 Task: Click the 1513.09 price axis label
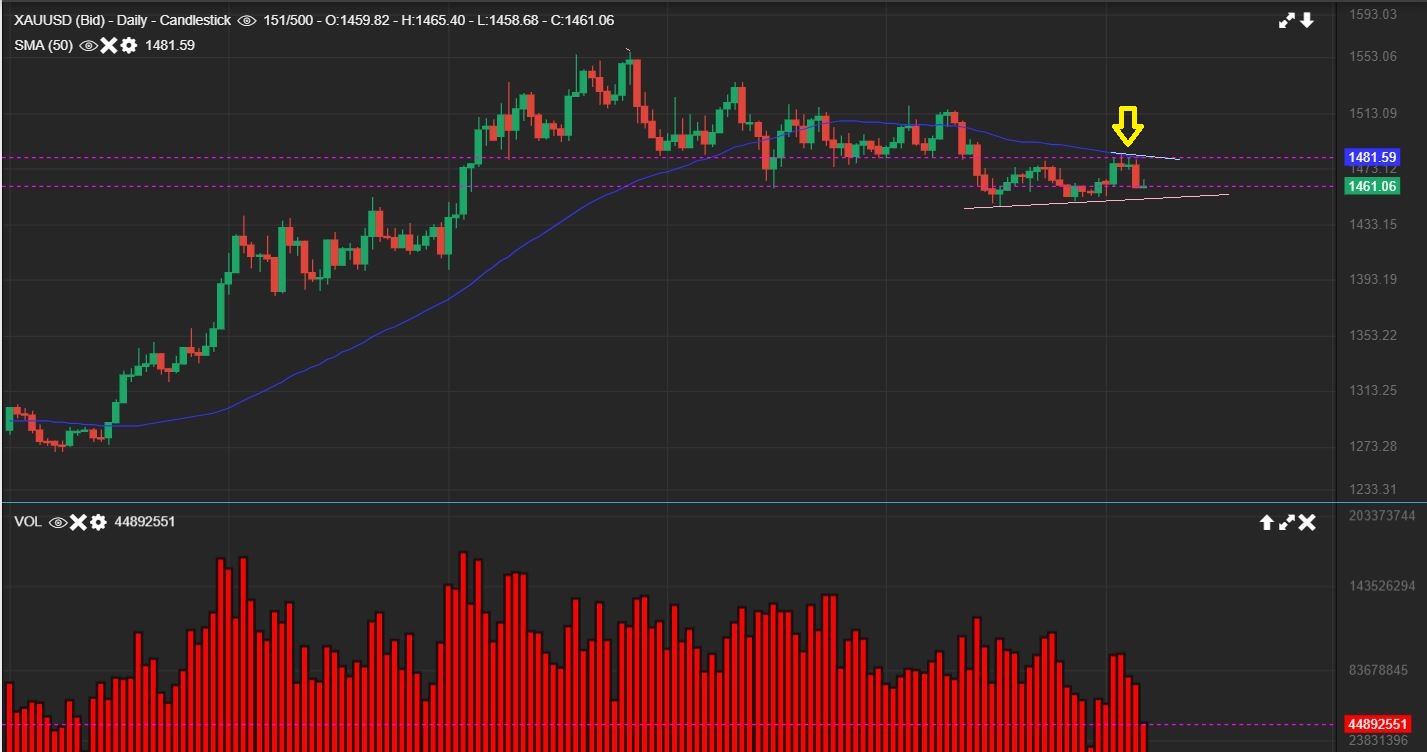point(1372,113)
